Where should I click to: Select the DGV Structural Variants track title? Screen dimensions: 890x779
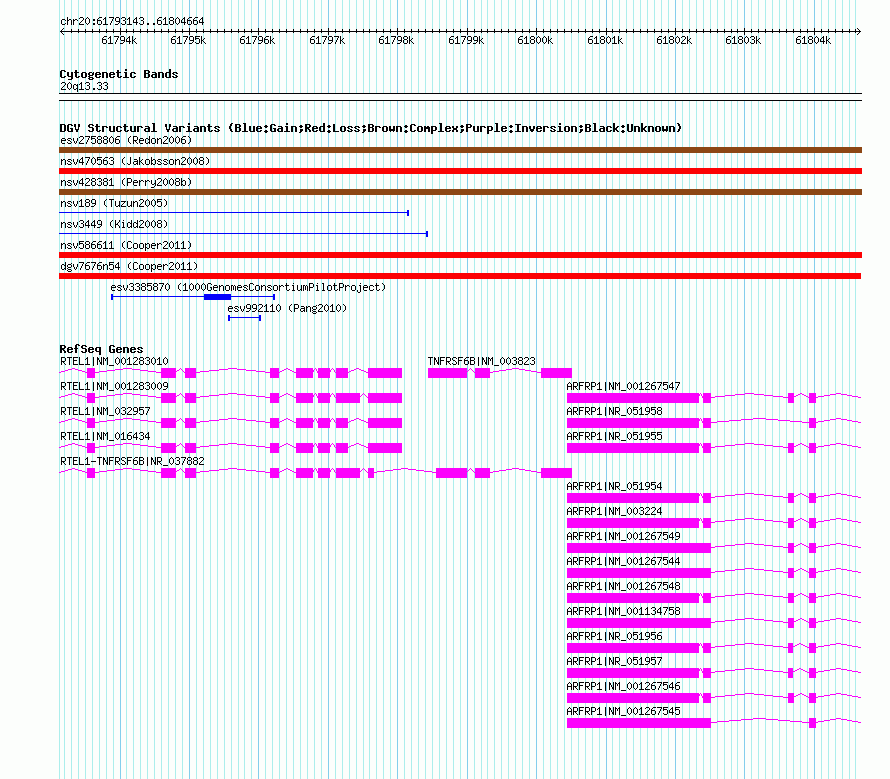[x=370, y=128]
